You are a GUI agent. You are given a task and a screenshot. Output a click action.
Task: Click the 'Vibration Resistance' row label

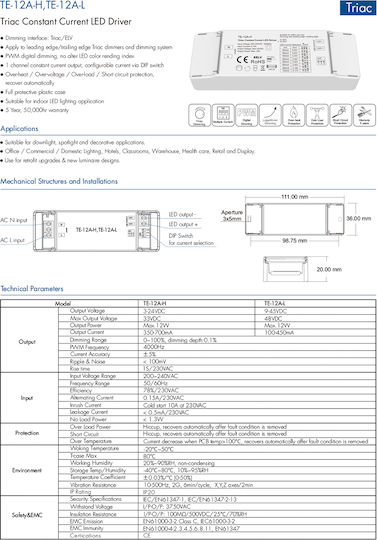pos(93,485)
